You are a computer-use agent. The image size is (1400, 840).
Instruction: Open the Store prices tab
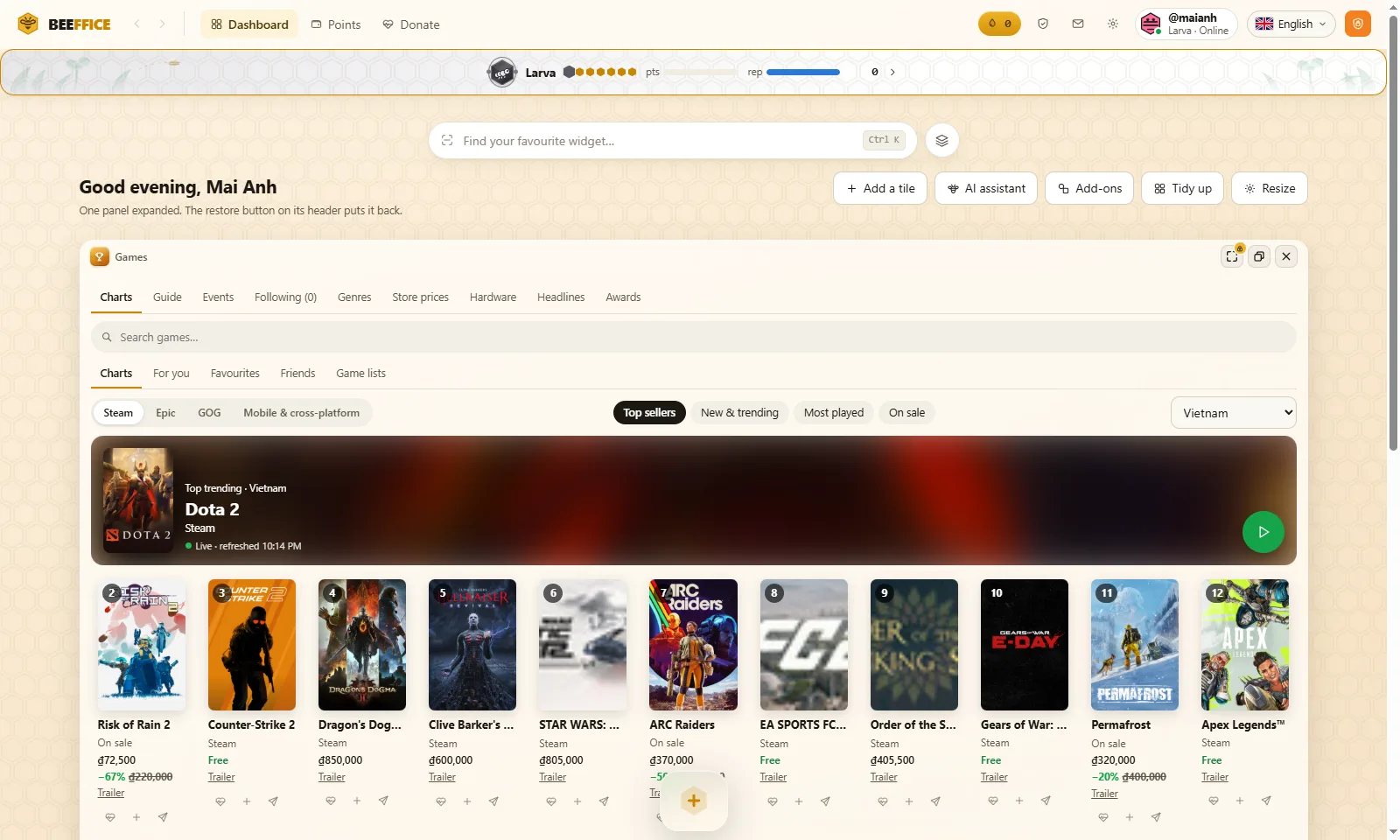pos(420,297)
